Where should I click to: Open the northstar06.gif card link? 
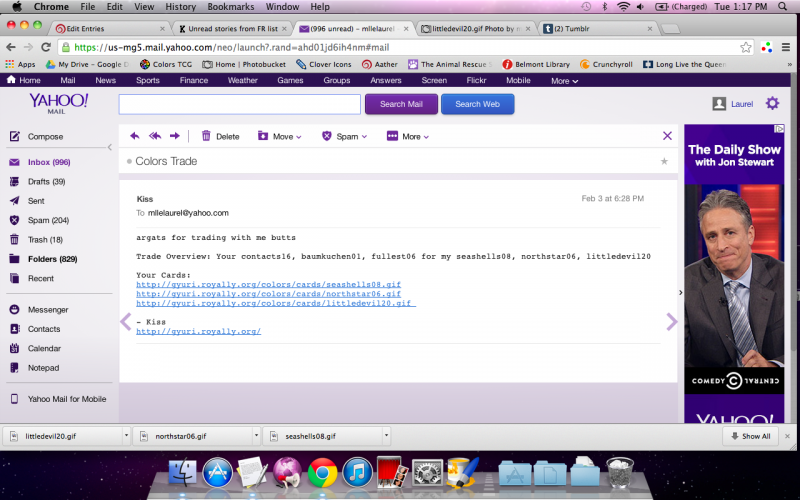pyautogui.click(x=268, y=293)
